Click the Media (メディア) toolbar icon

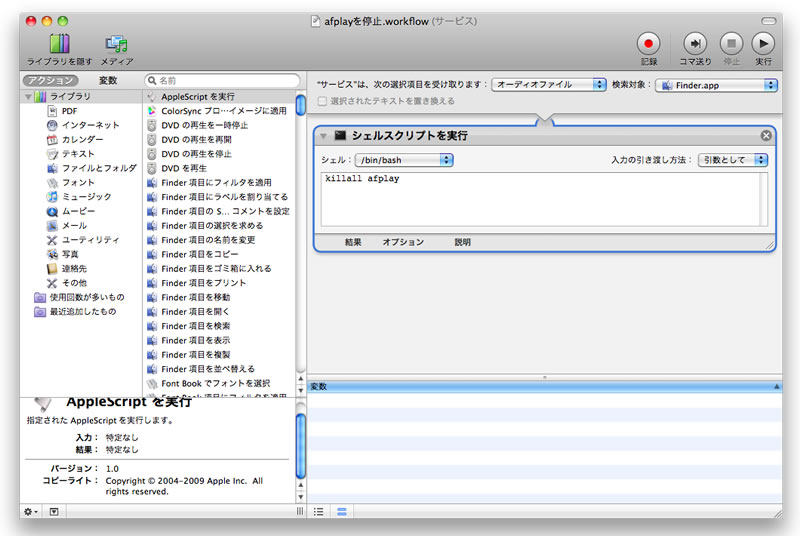pyautogui.click(x=117, y=45)
